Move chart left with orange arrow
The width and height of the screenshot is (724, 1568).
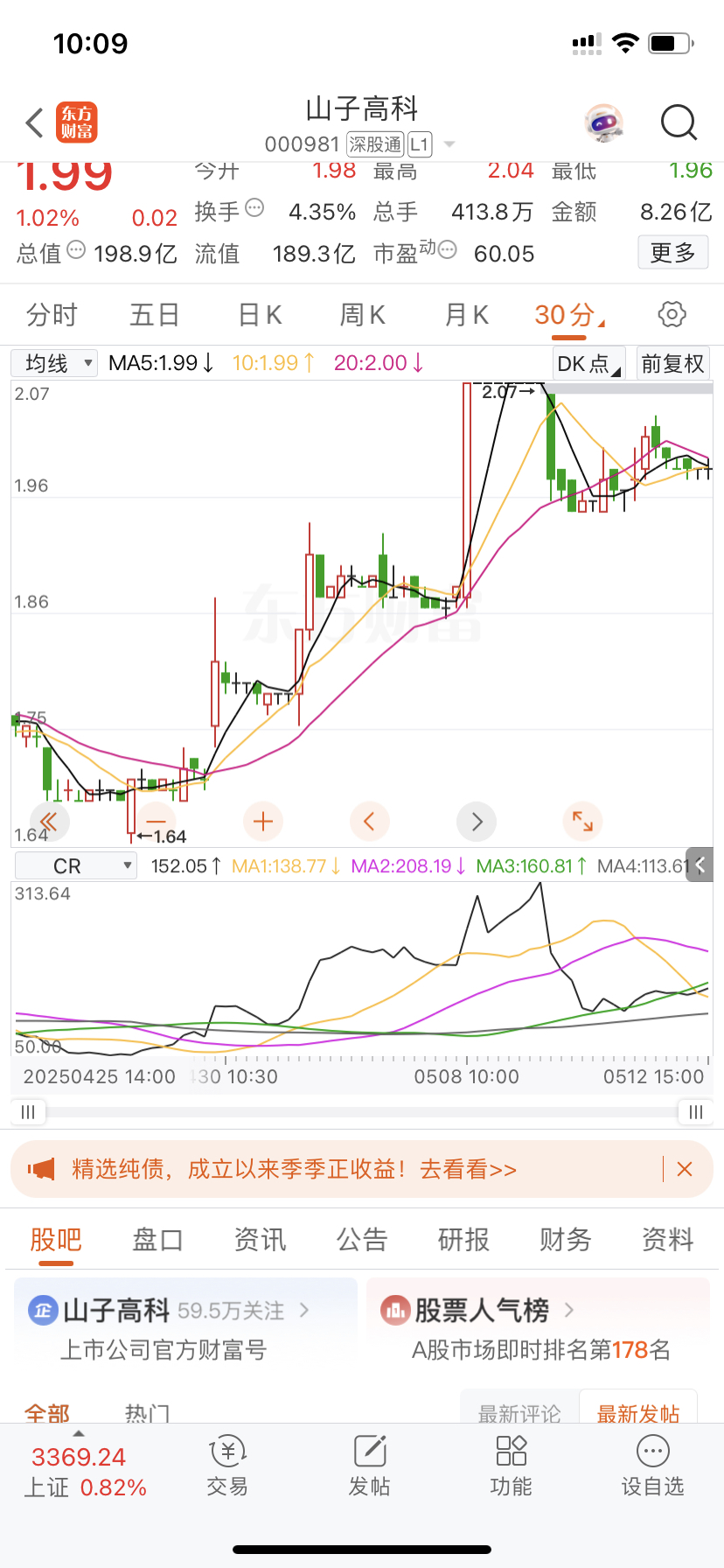[x=370, y=822]
